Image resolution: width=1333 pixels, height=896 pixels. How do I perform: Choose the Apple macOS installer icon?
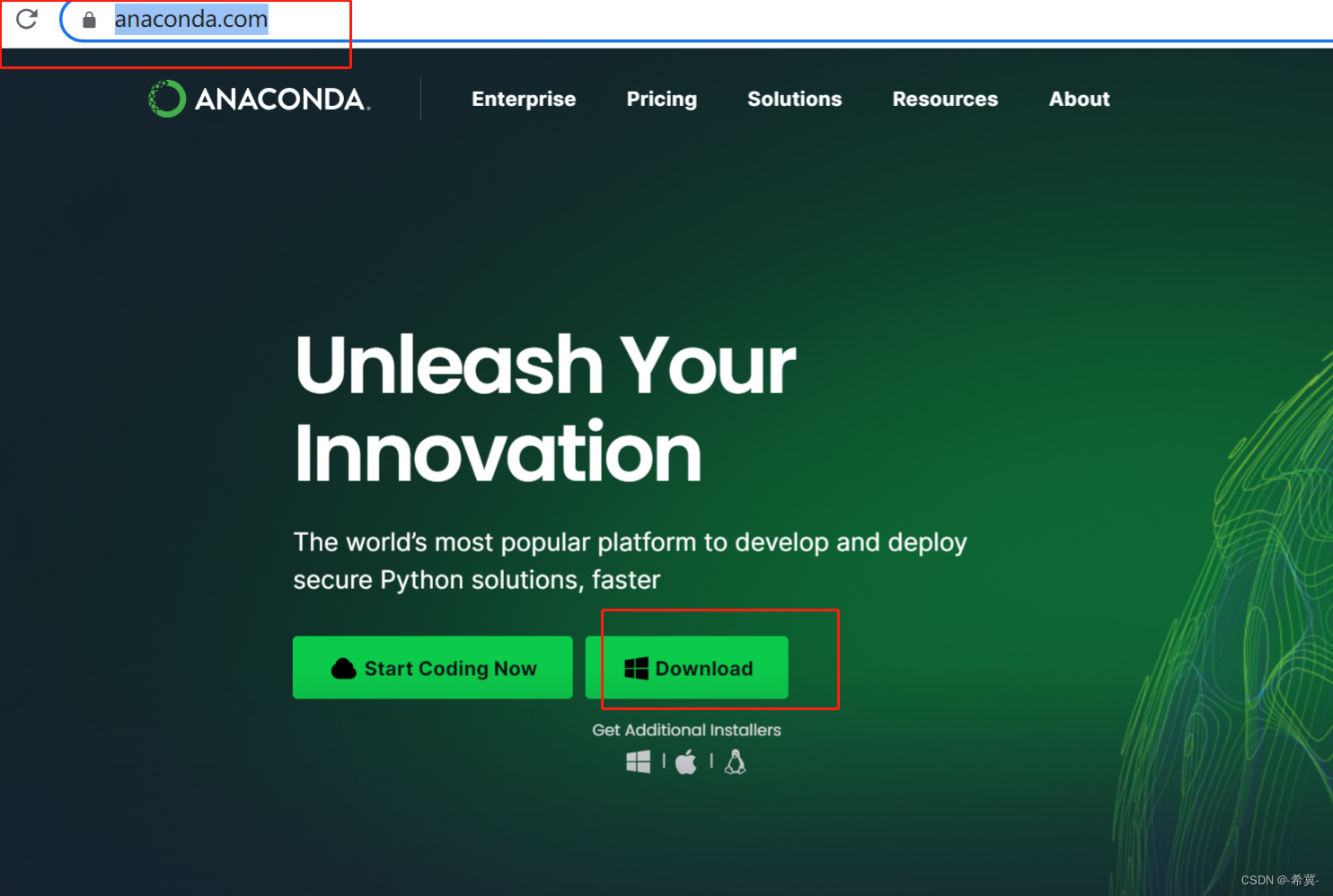(x=686, y=762)
